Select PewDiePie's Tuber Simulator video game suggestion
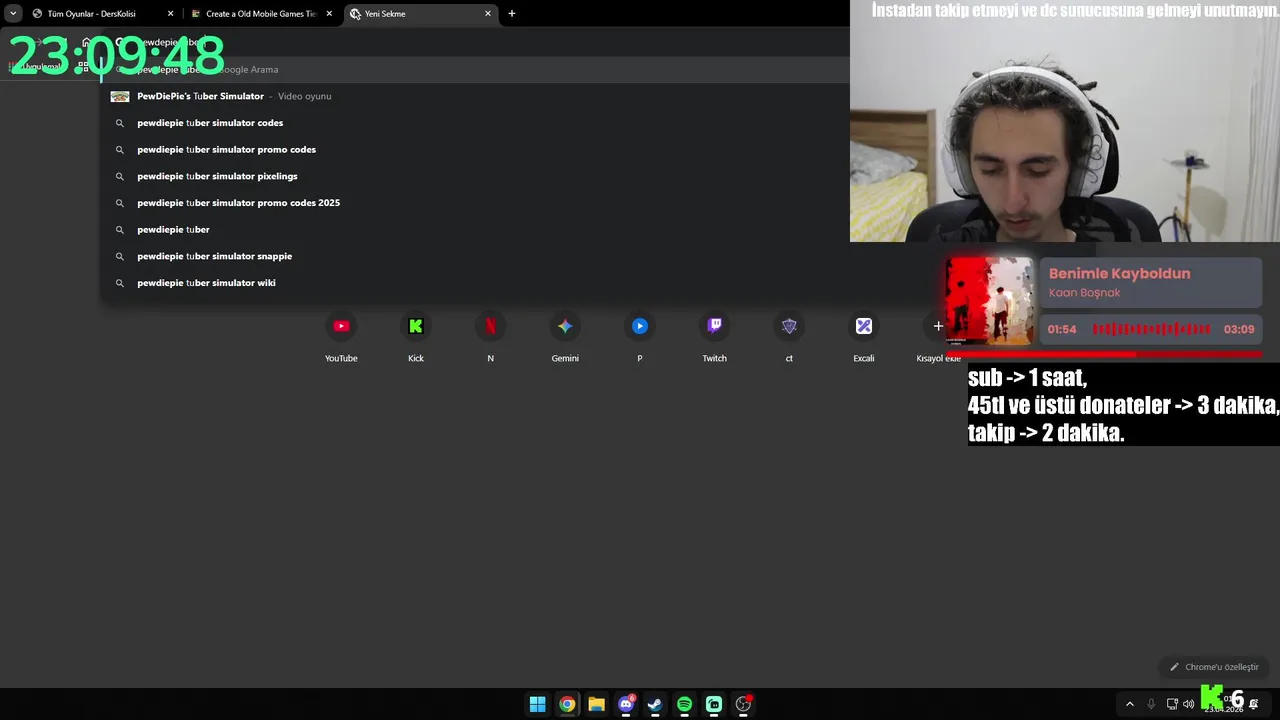This screenshot has height=720, width=1280. tap(474, 96)
